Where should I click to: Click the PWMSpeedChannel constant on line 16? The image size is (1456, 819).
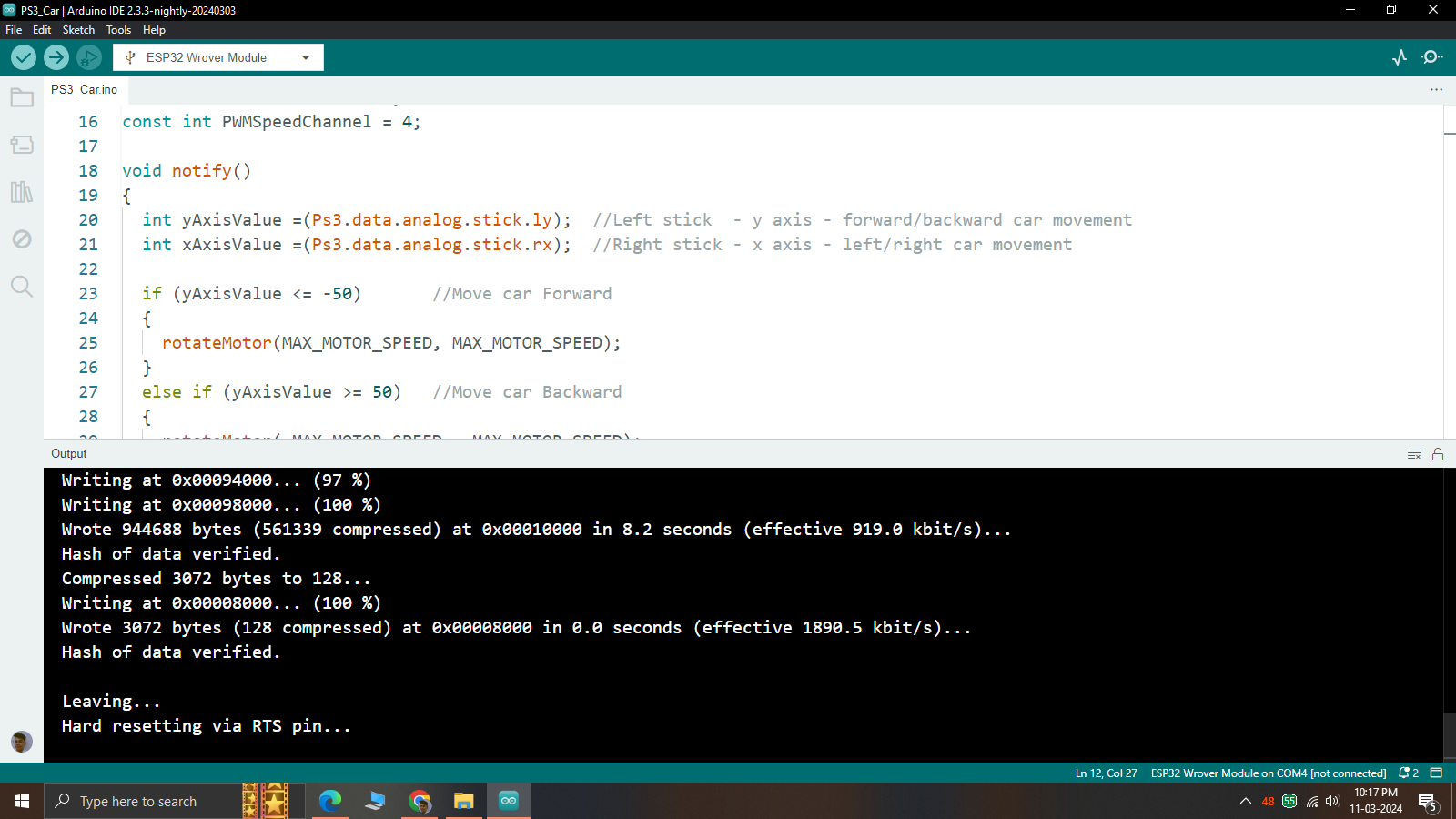coord(297,122)
